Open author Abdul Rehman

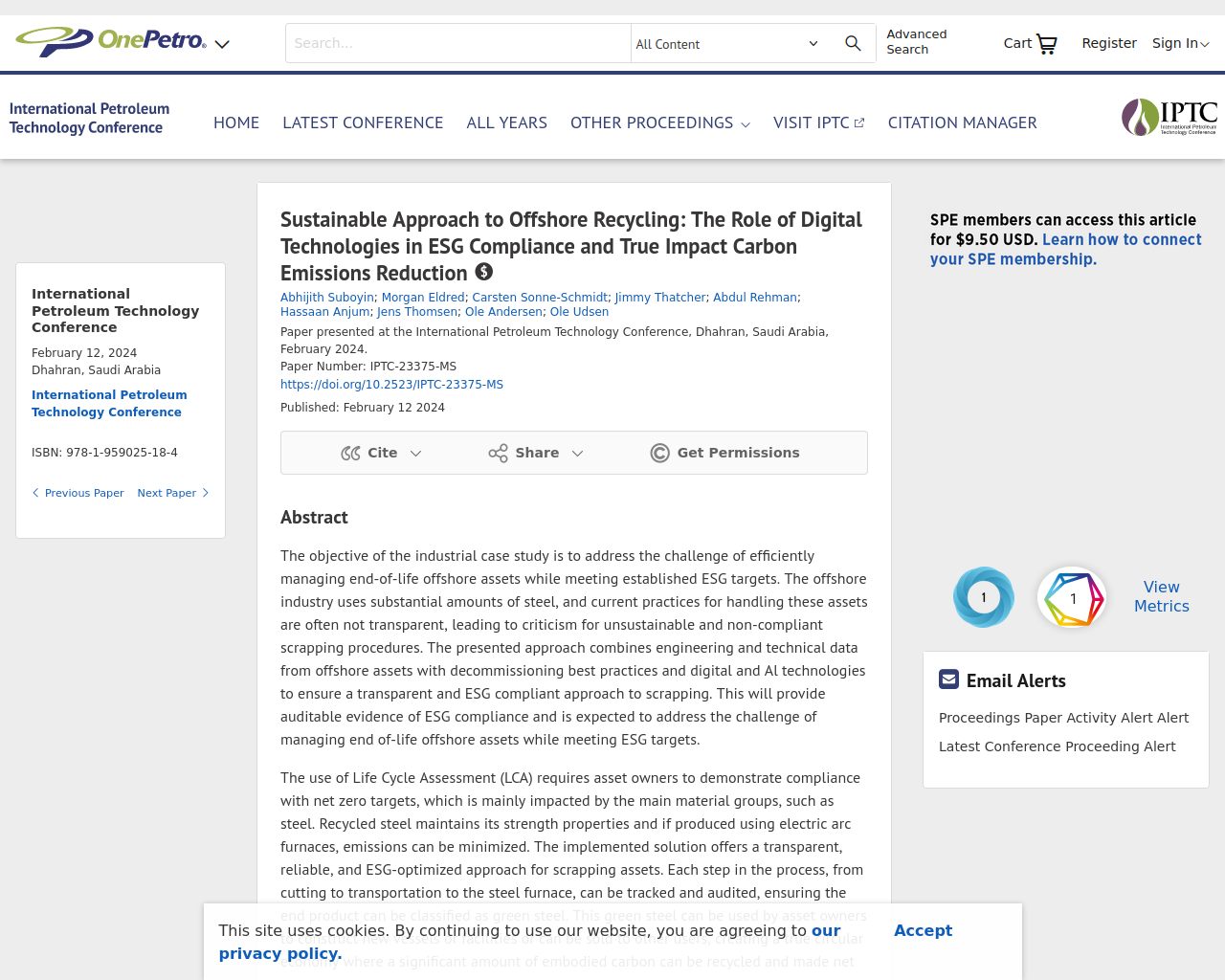coord(755,298)
